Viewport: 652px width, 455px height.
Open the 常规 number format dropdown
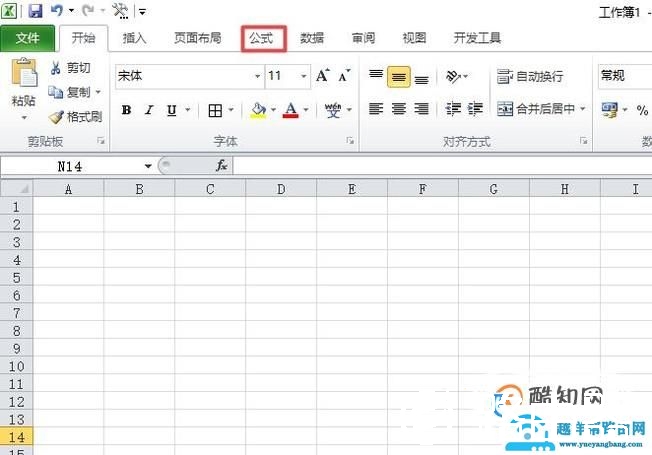tap(625, 77)
